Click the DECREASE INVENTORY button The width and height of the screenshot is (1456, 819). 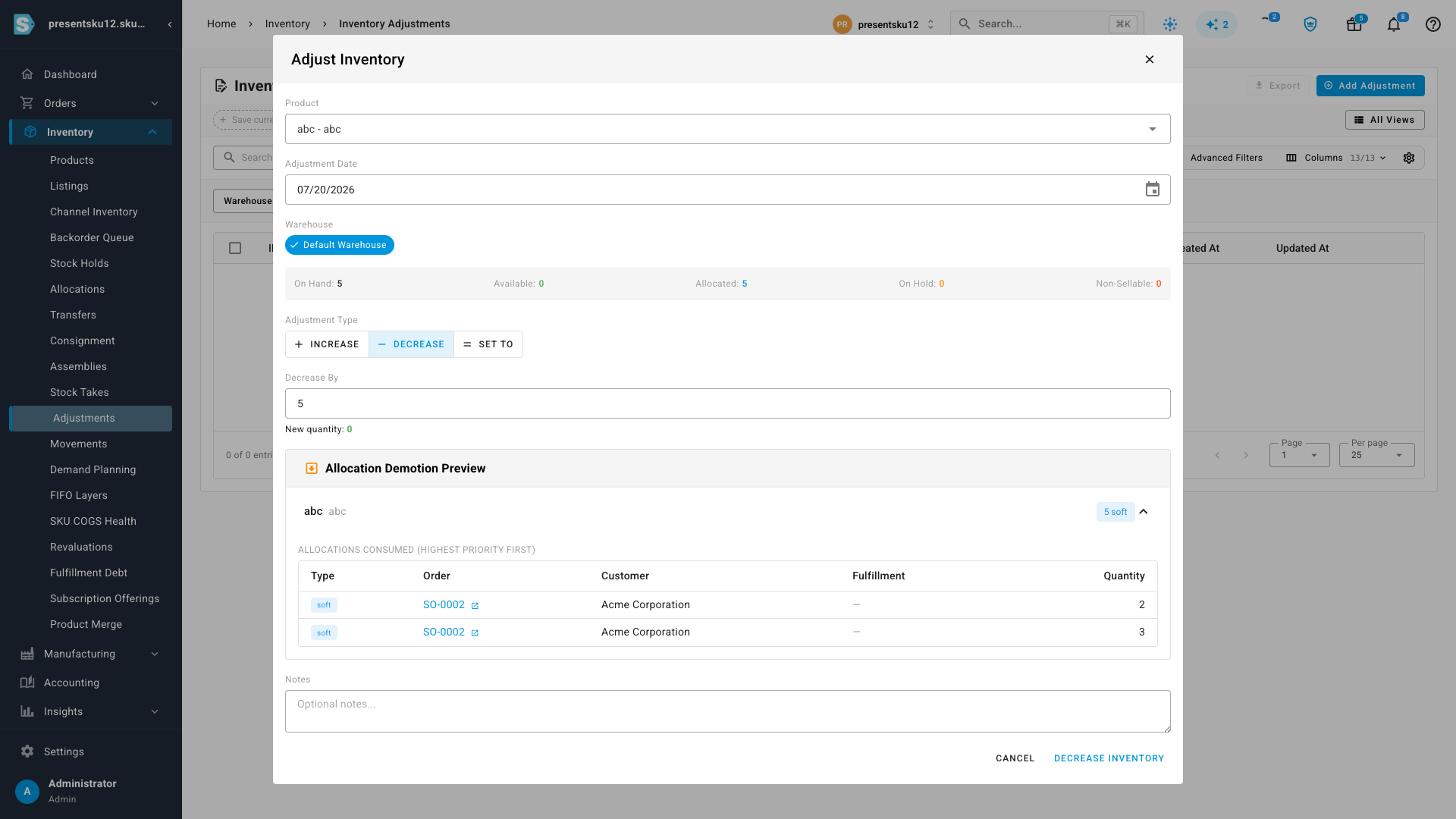(x=1109, y=758)
